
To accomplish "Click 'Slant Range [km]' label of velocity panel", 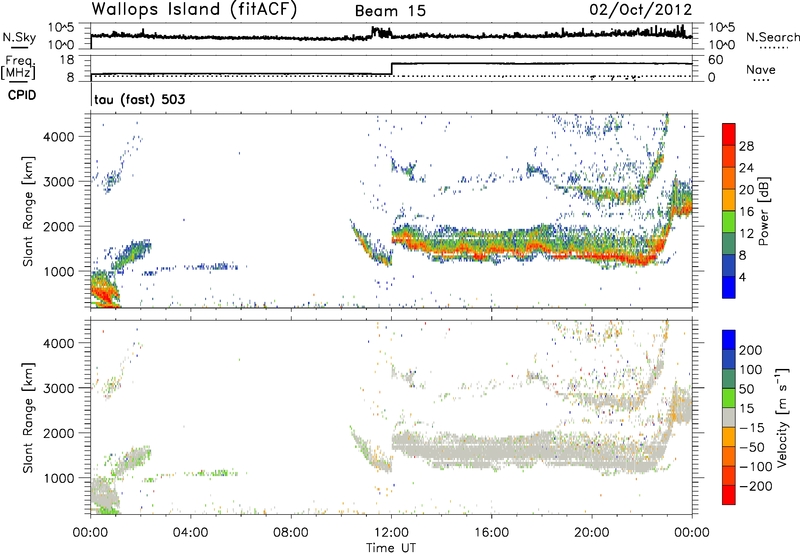I will pyautogui.click(x=28, y=418).
